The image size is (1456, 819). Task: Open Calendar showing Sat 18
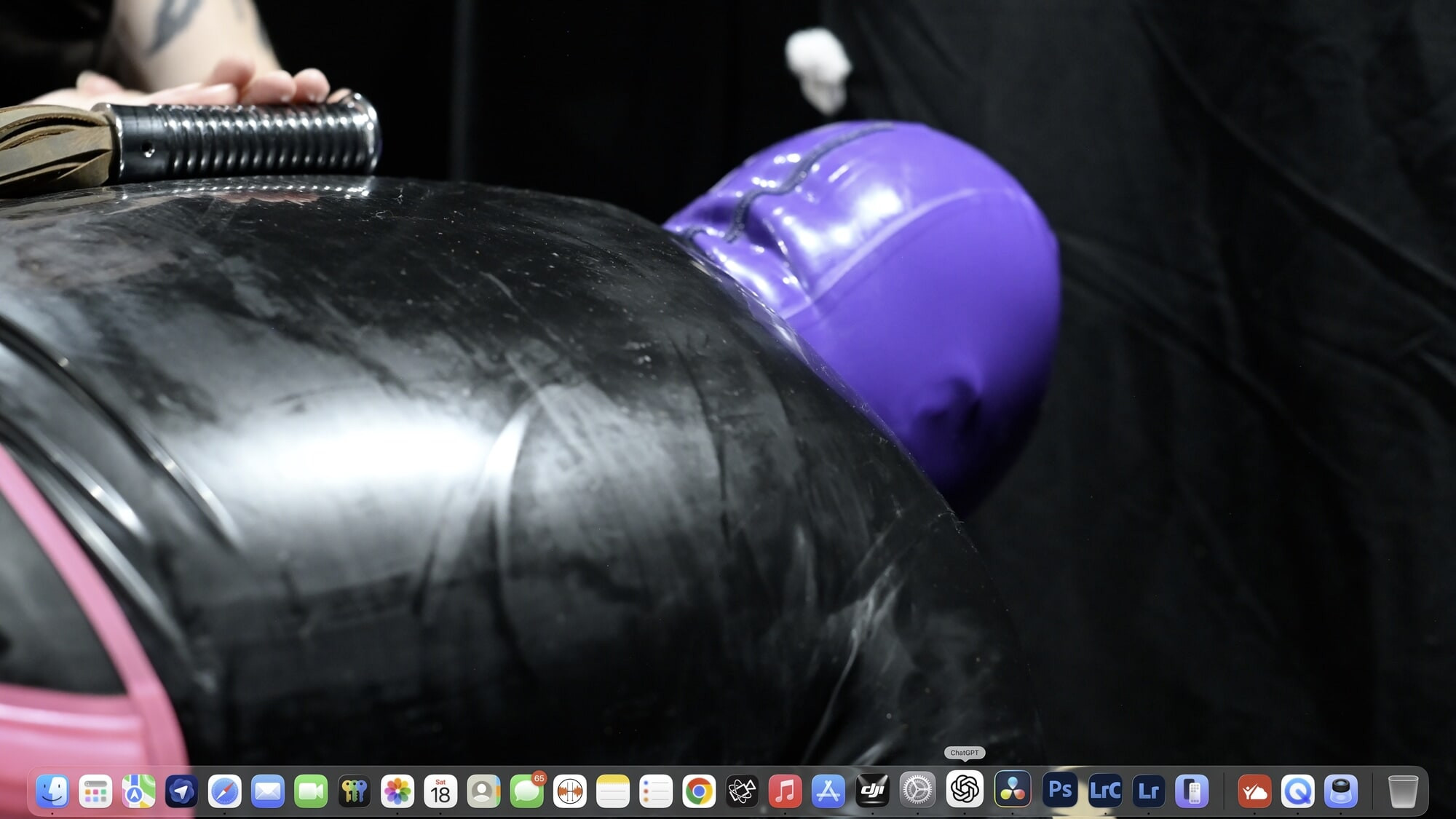[x=440, y=791]
